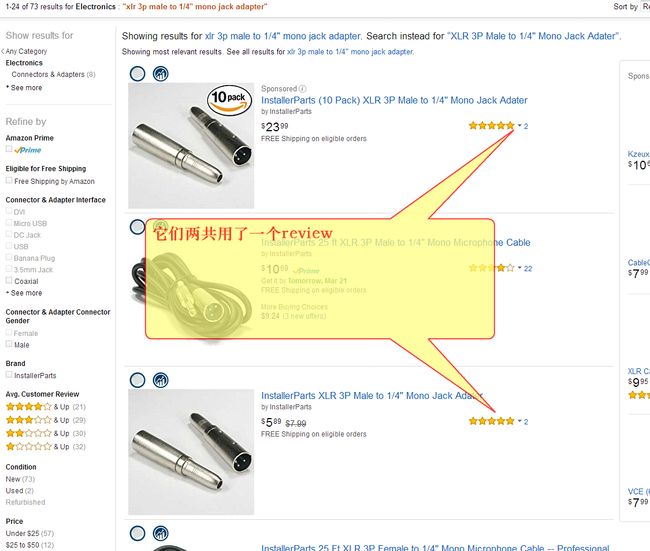
Task: Enable Free Shipping by Amazon checkbox
Action: point(9,180)
